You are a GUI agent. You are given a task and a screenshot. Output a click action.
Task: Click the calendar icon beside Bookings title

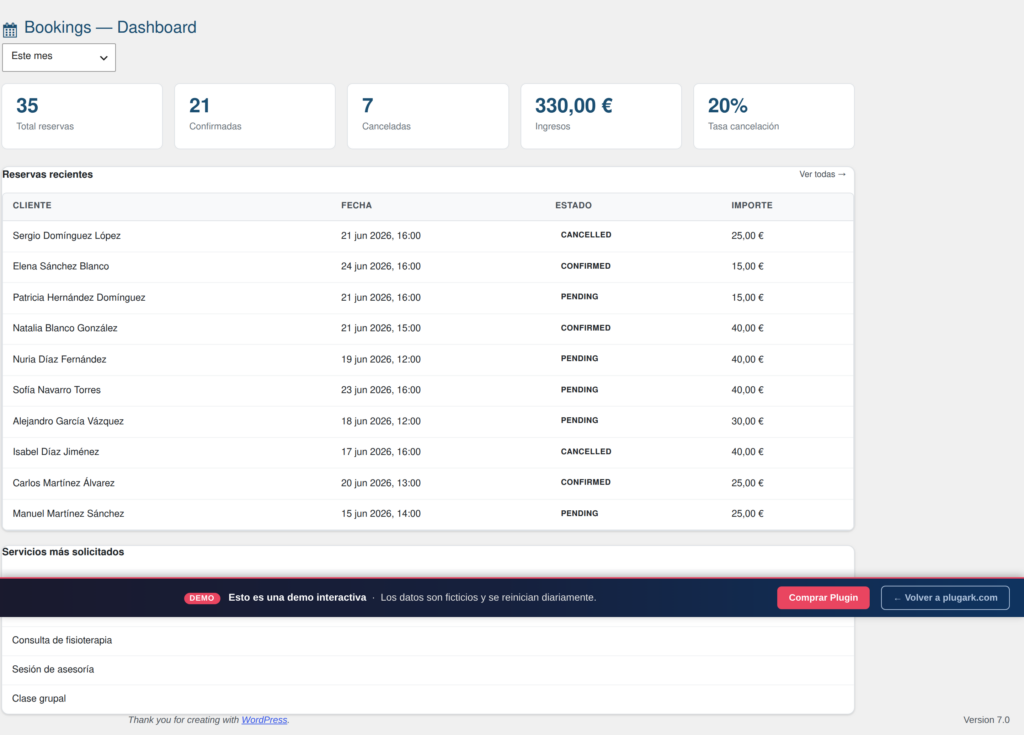(x=10, y=29)
